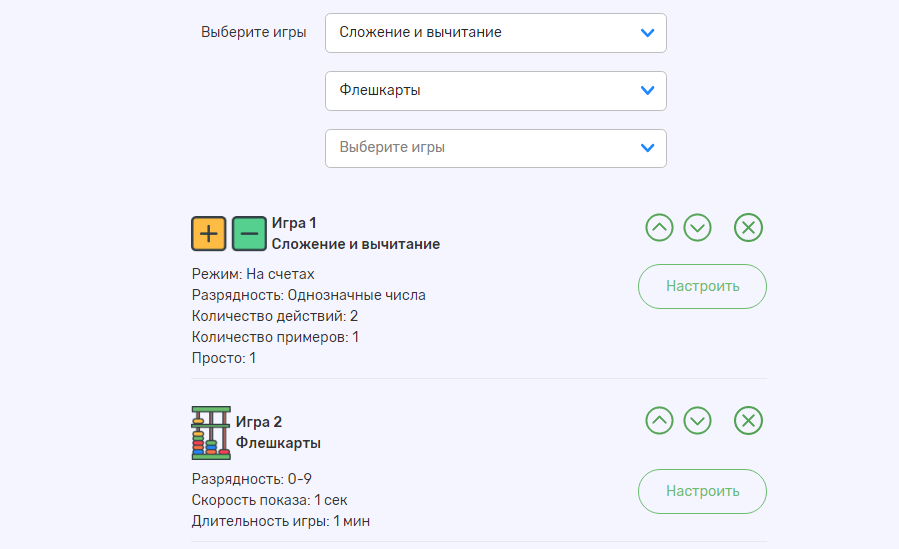Click 'Количество действий: 2' text
The width and height of the screenshot is (899, 549).
click(x=275, y=316)
